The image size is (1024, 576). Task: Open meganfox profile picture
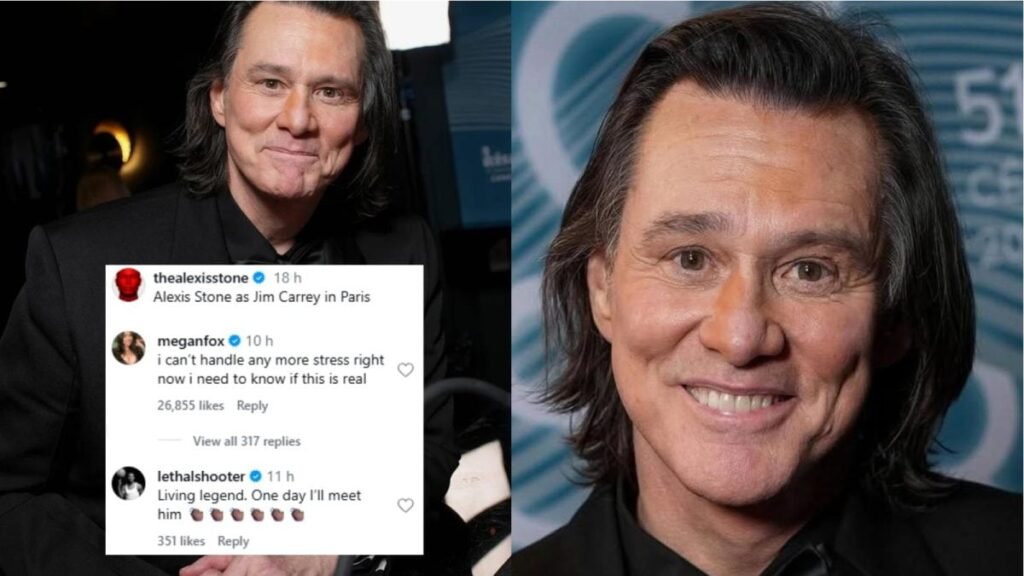129,347
